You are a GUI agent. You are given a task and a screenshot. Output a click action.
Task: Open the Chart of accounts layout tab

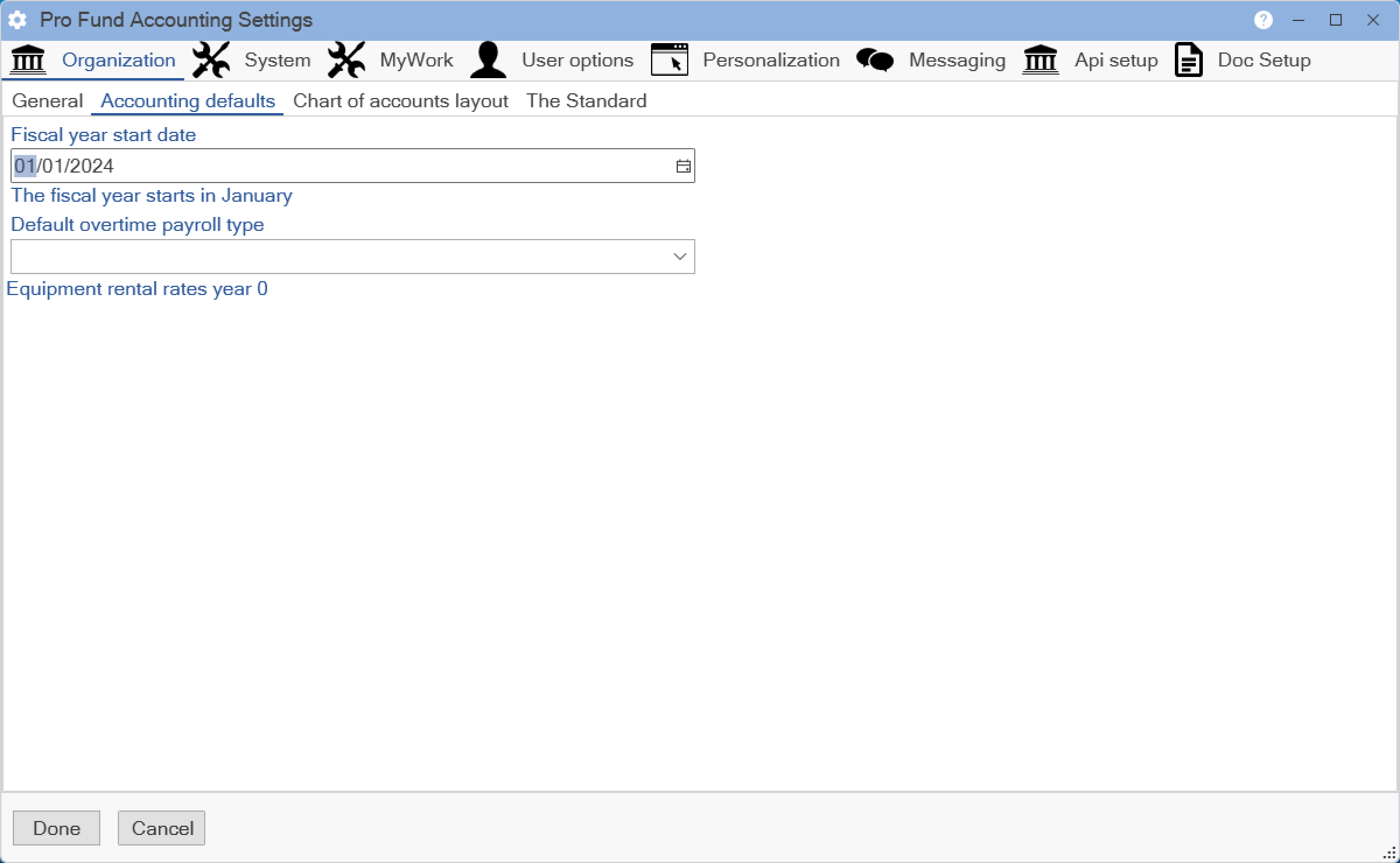tap(400, 101)
